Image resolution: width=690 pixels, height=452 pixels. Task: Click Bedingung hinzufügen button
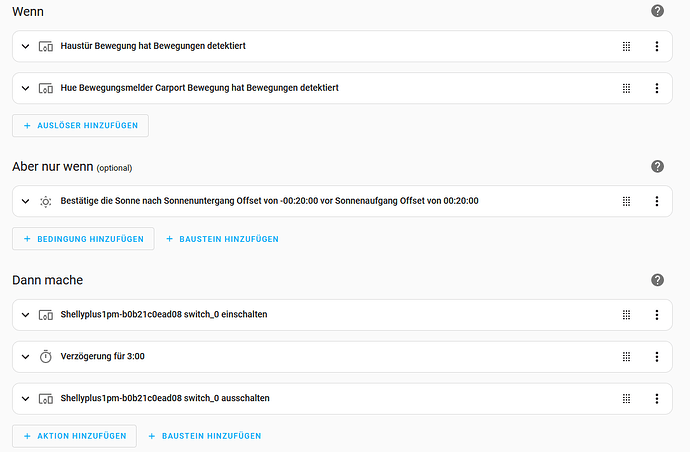click(x=83, y=239)
